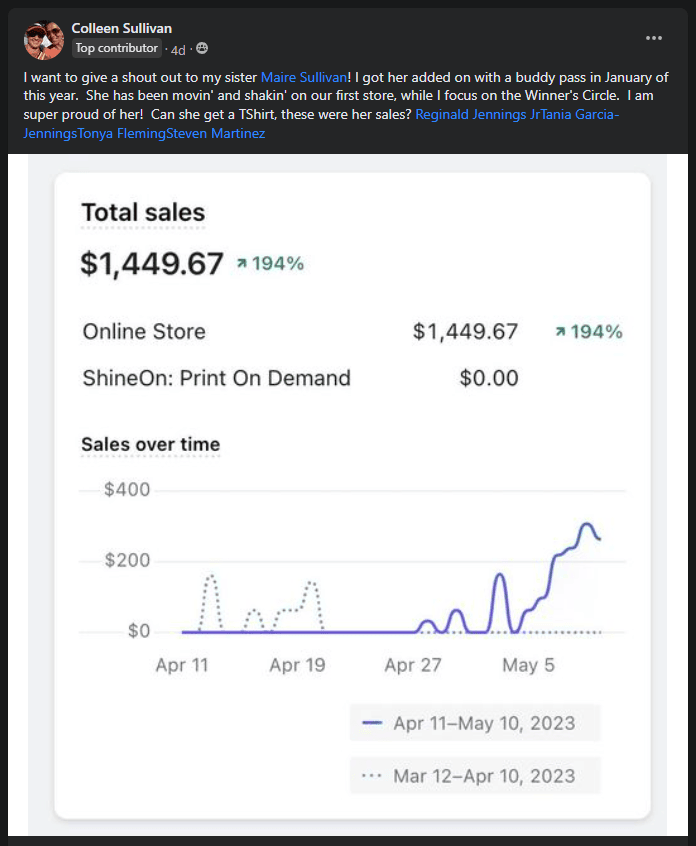696x846 pixels.
Task: Open the Steven Martinez mention link
Action: [215, 133]
